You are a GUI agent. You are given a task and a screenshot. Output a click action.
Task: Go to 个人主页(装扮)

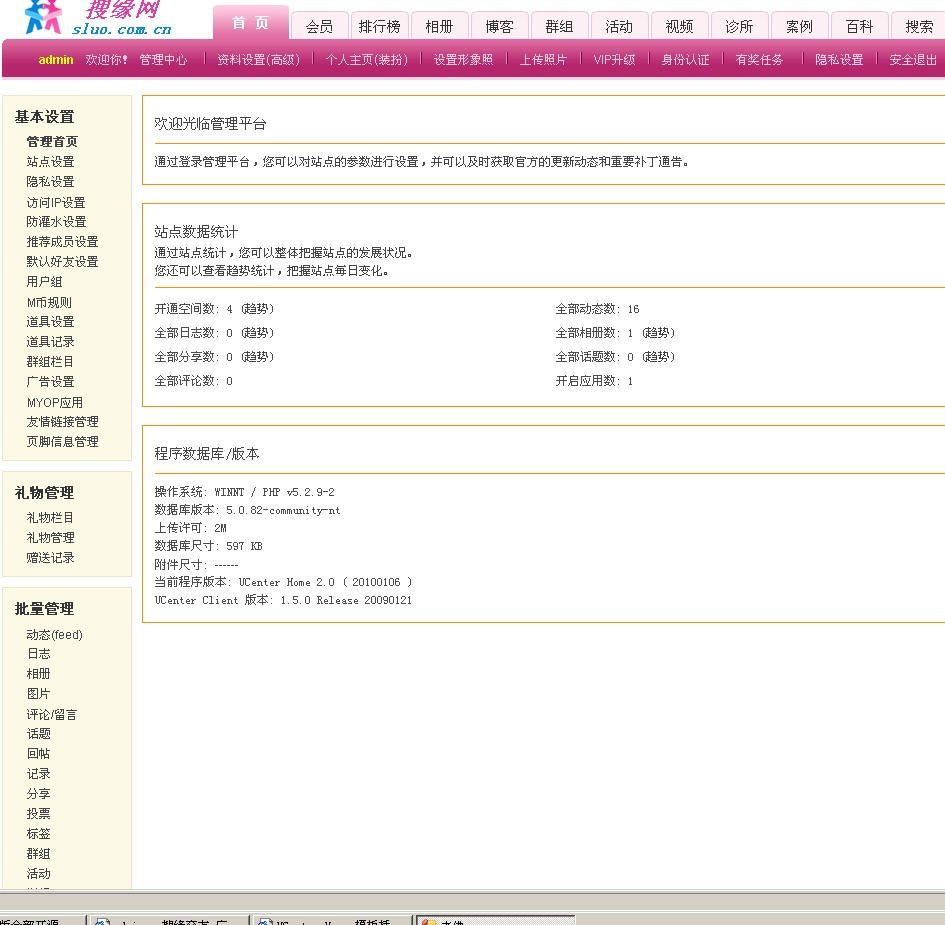pyautogui.click(x=366, y=60)
